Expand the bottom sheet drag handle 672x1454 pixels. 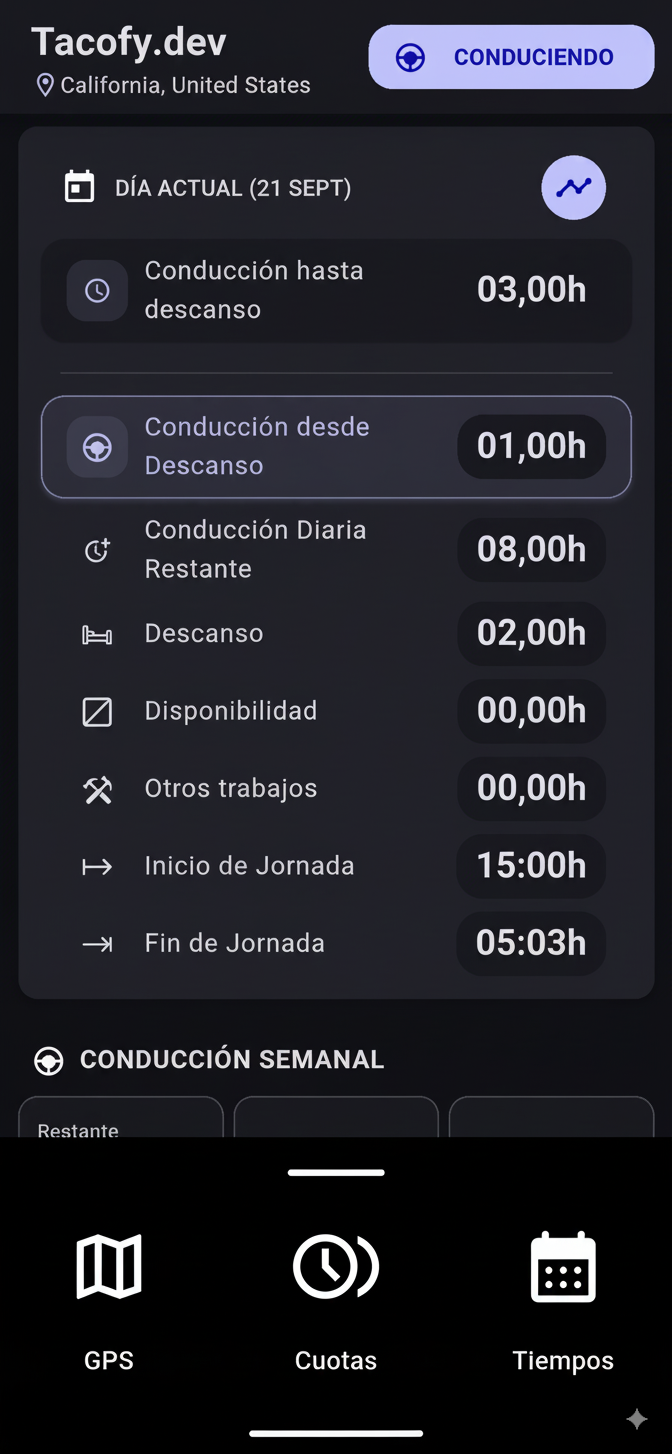(x=336, y=1172)
